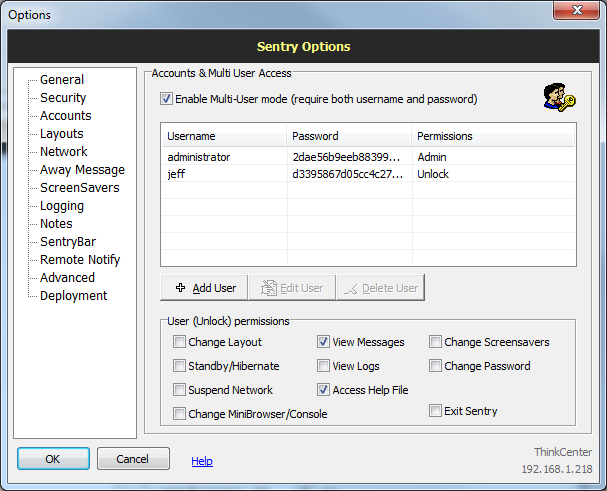Click password hash d3395867d05cc4c27...
This screenshot has height=491, width=607.
coord(348,174)
